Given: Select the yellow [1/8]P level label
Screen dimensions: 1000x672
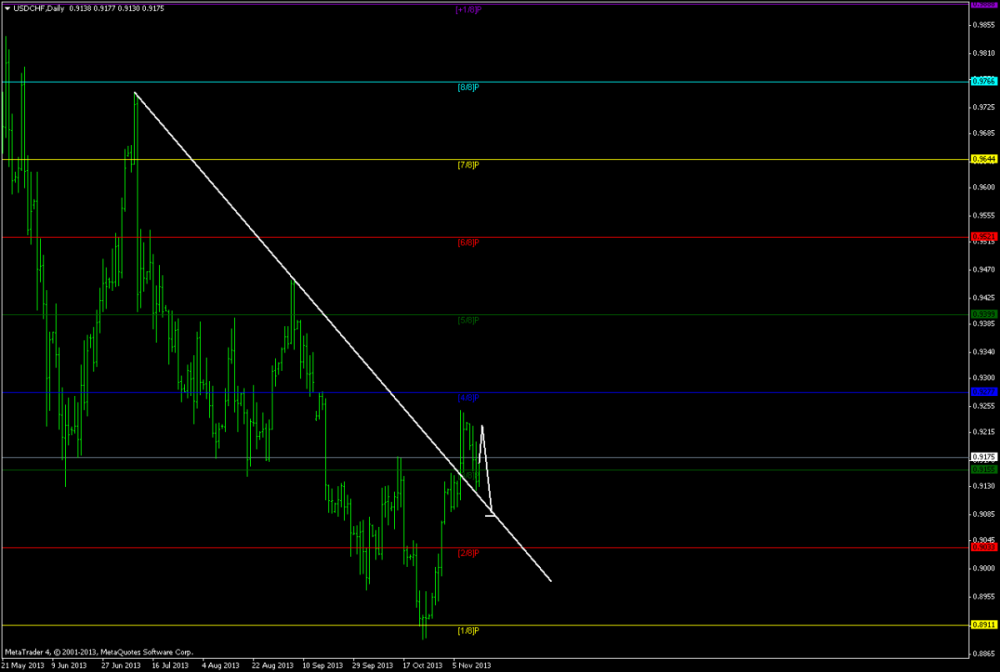Looking at the screenshot, I should (469, 631).
